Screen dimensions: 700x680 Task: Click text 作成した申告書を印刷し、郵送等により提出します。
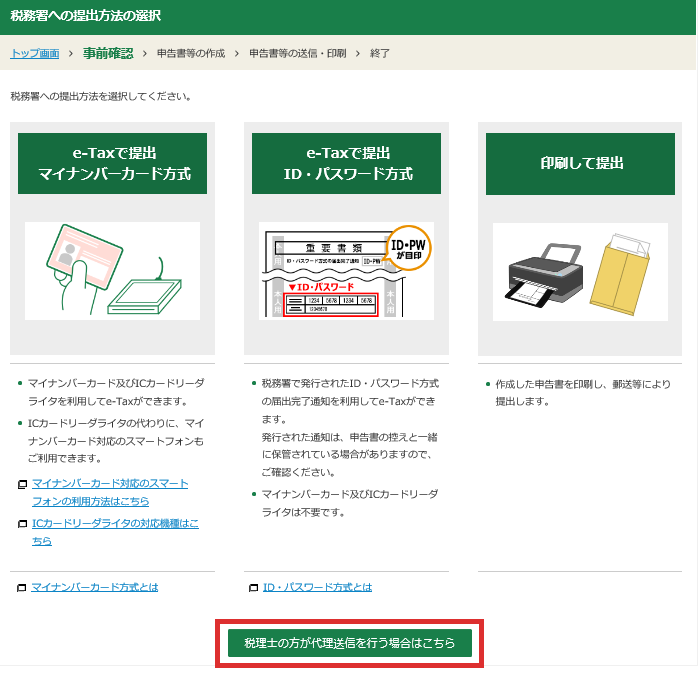(x=583, y=393)
